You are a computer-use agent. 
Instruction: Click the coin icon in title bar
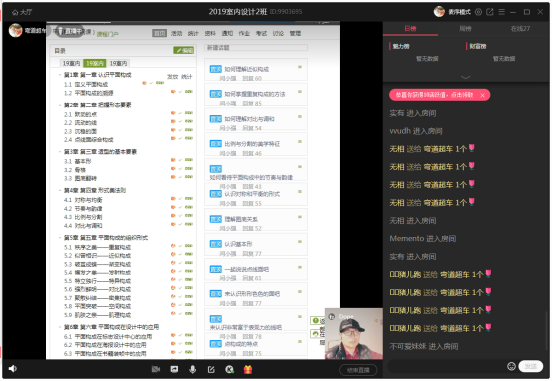[x=478, y=12]
